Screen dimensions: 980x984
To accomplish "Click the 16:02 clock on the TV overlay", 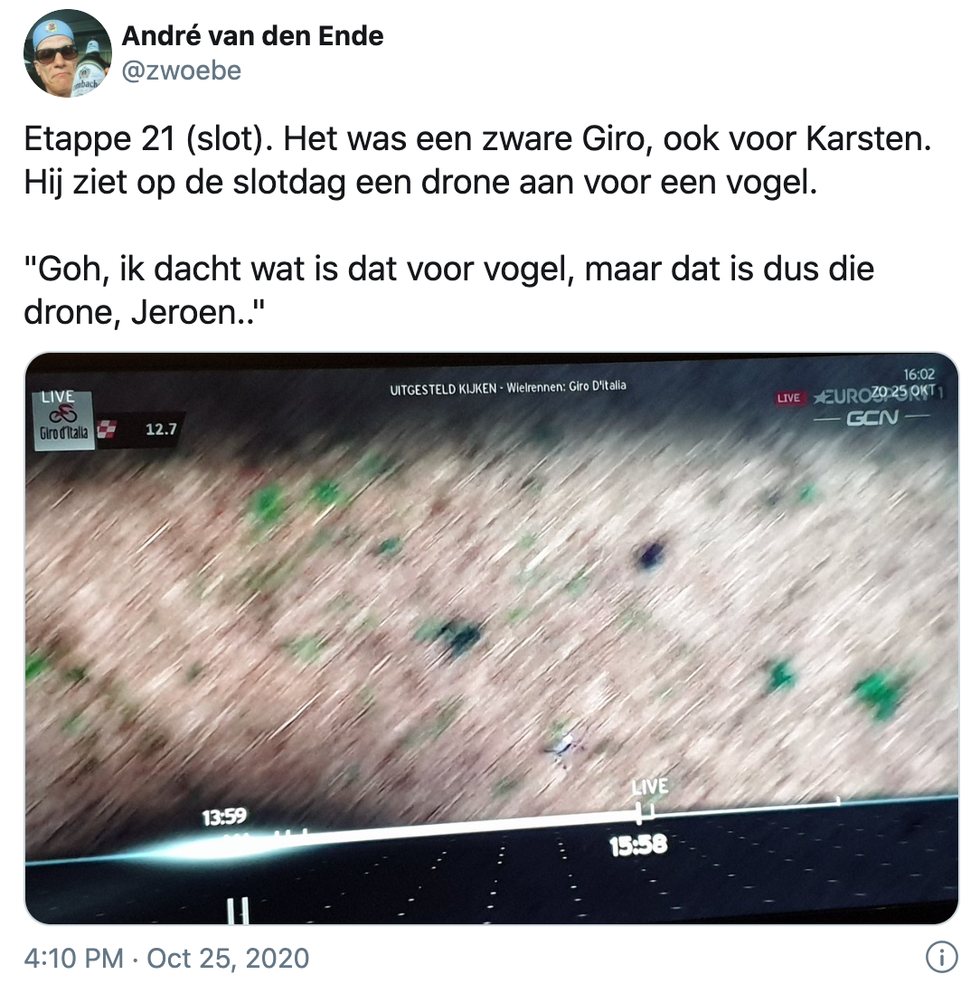I will (x=919, y=375).
